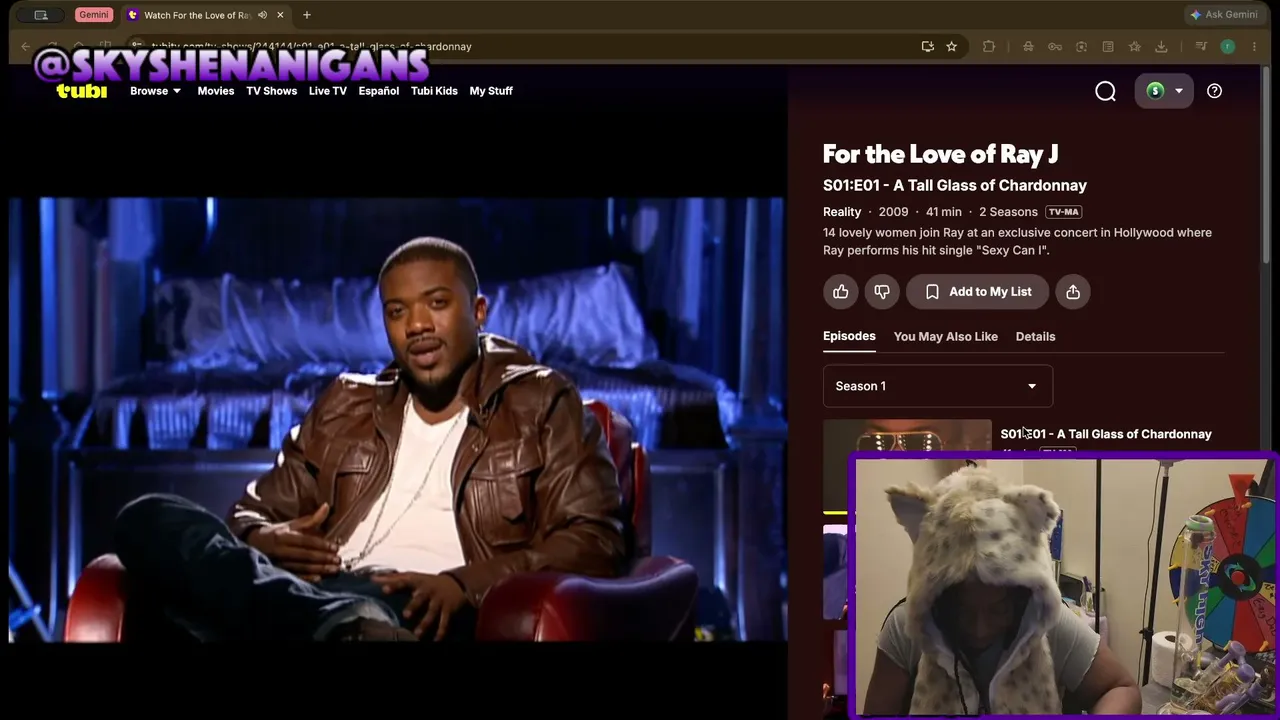Image resolution: width=1280 pixels, height=720 pixels.
Task: Like the show with thumbs-up icon
Action: [x=841, y=292]
